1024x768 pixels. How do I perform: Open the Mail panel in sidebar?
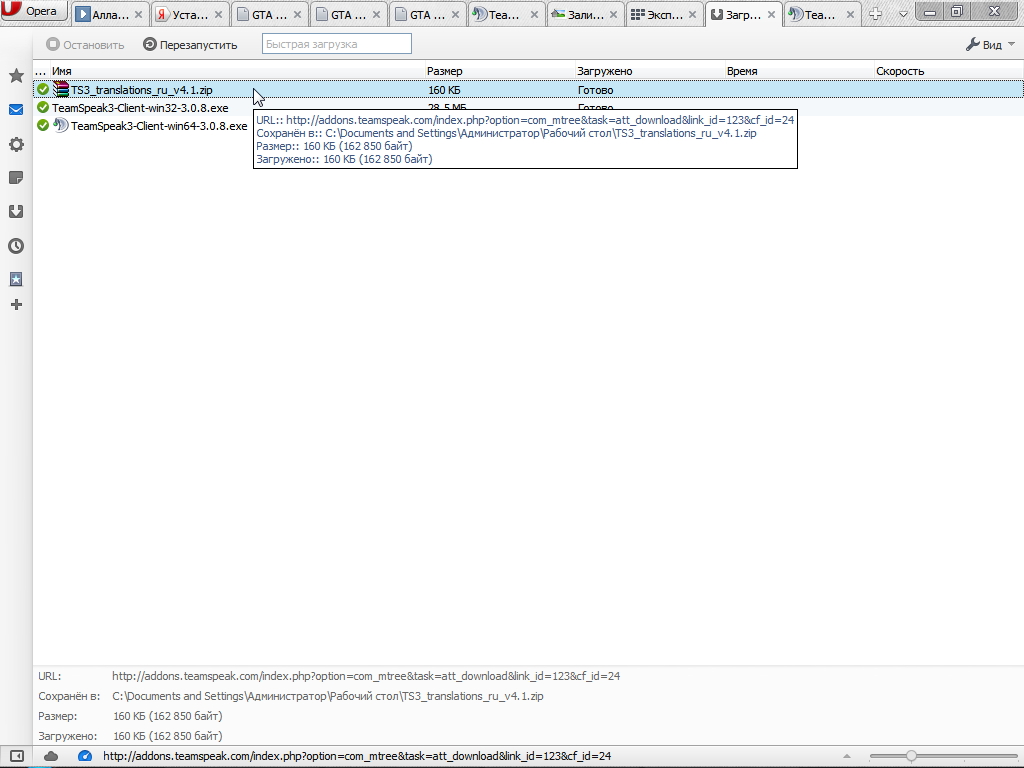coord(16,110)
